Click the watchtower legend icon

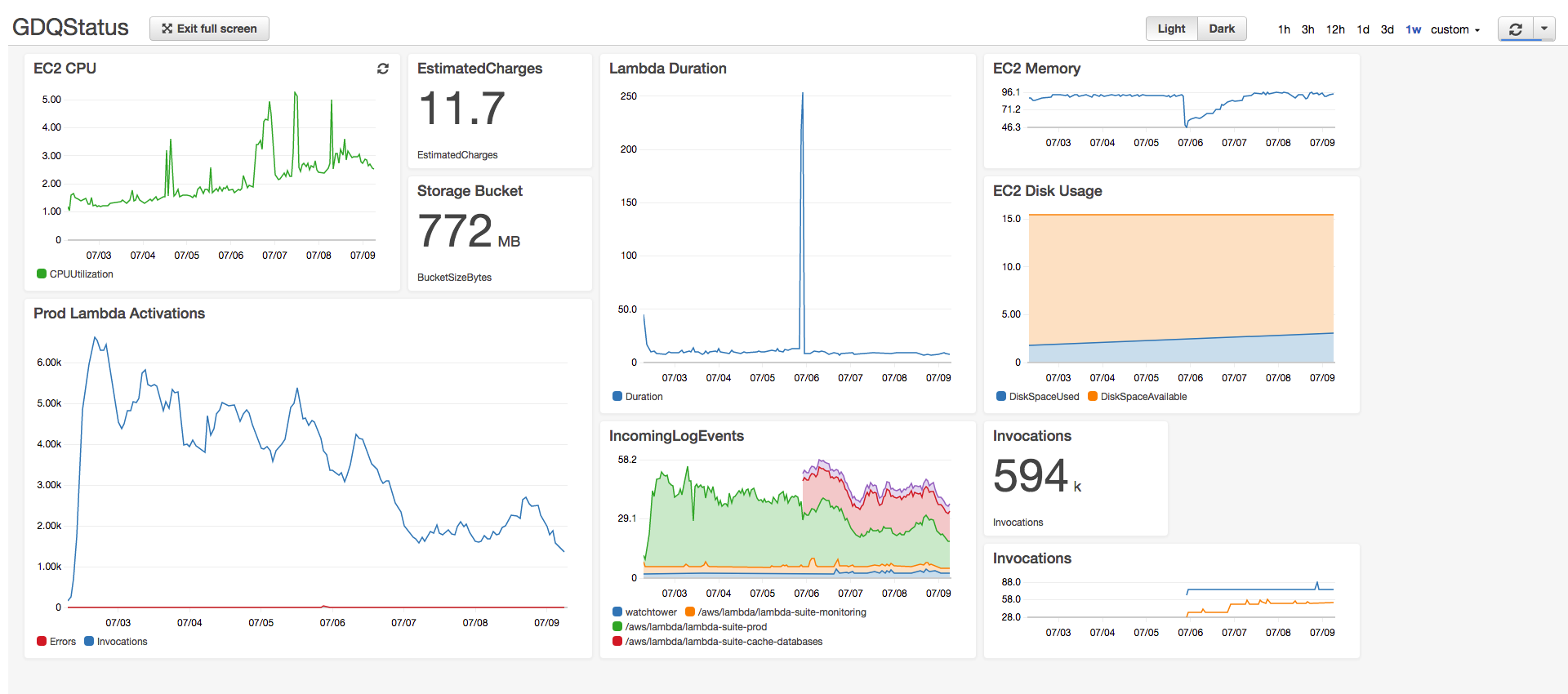[617, 612]
